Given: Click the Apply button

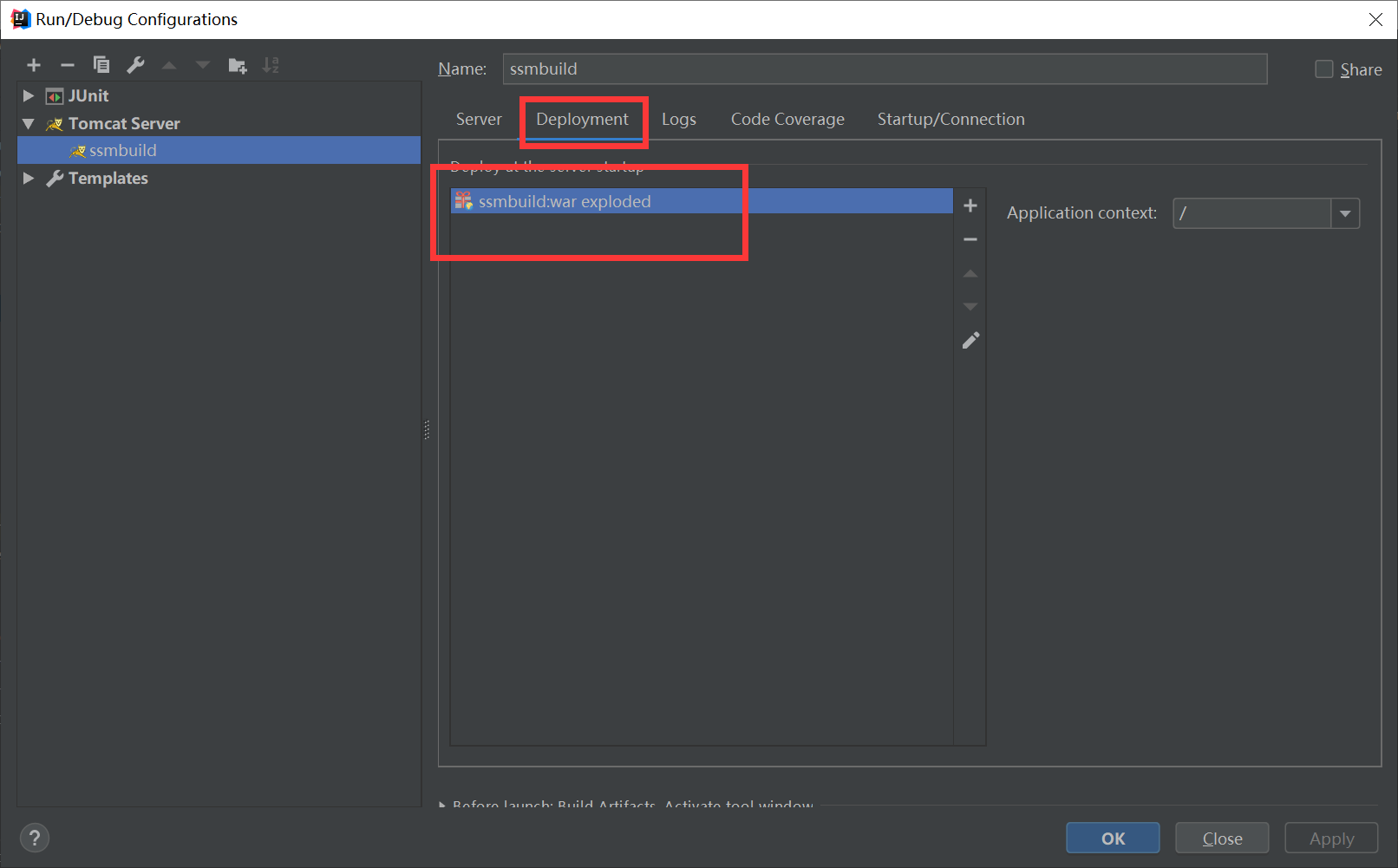Looking at the screenshot, I should (x=1331, y=839).
